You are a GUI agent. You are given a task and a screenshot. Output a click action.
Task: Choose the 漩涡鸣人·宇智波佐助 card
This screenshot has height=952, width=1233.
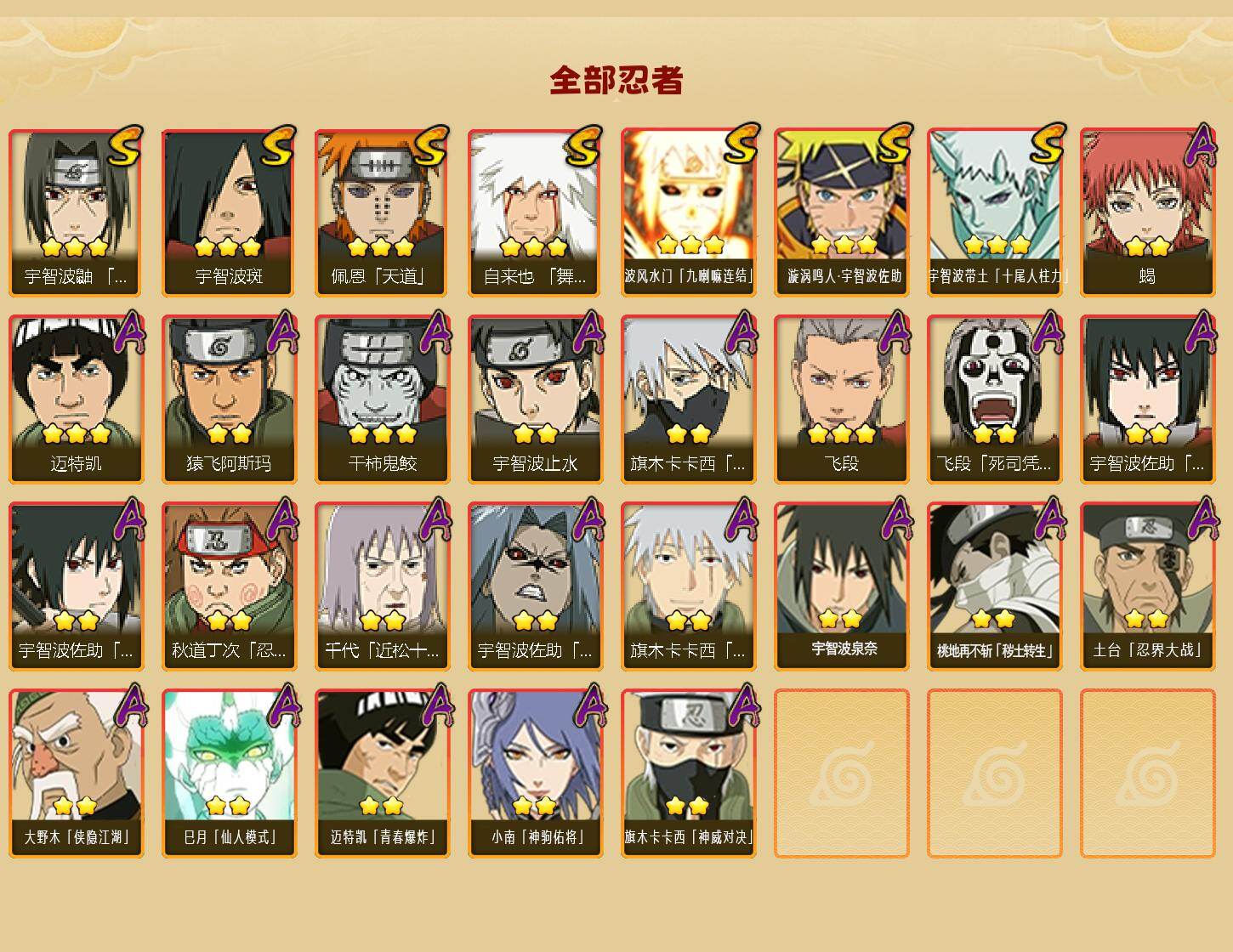(x=841, y=212)
